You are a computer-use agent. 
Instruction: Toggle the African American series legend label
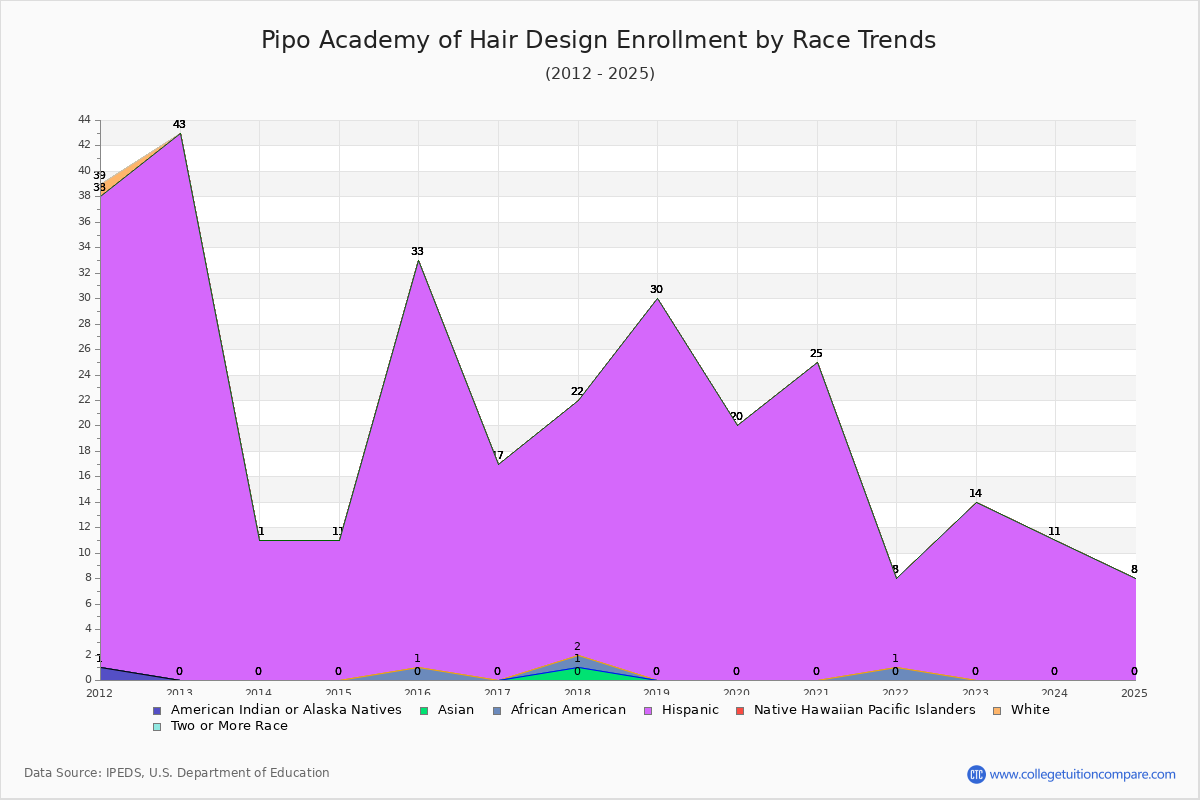coord(568,710)
